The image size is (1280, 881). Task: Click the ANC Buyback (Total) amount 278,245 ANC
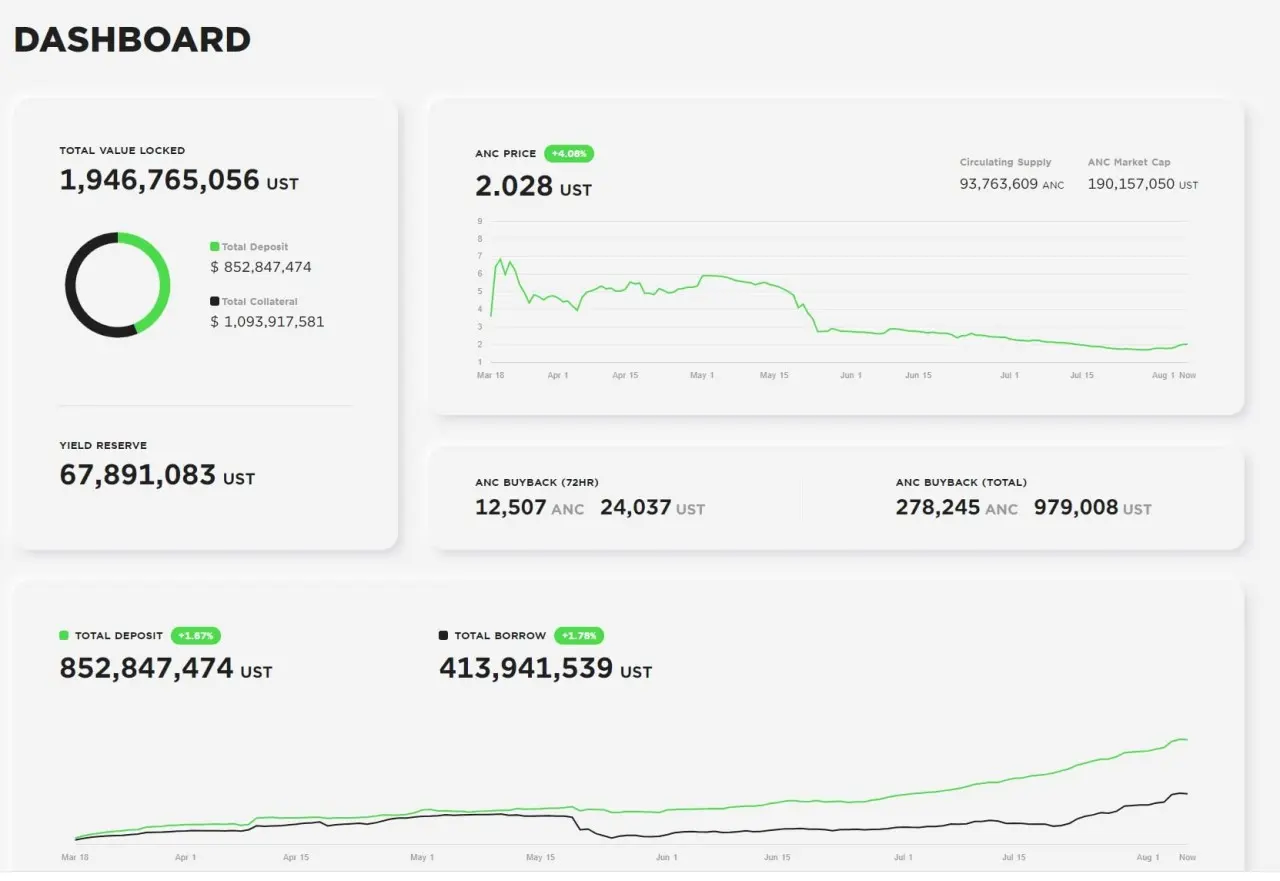point(956,508)
